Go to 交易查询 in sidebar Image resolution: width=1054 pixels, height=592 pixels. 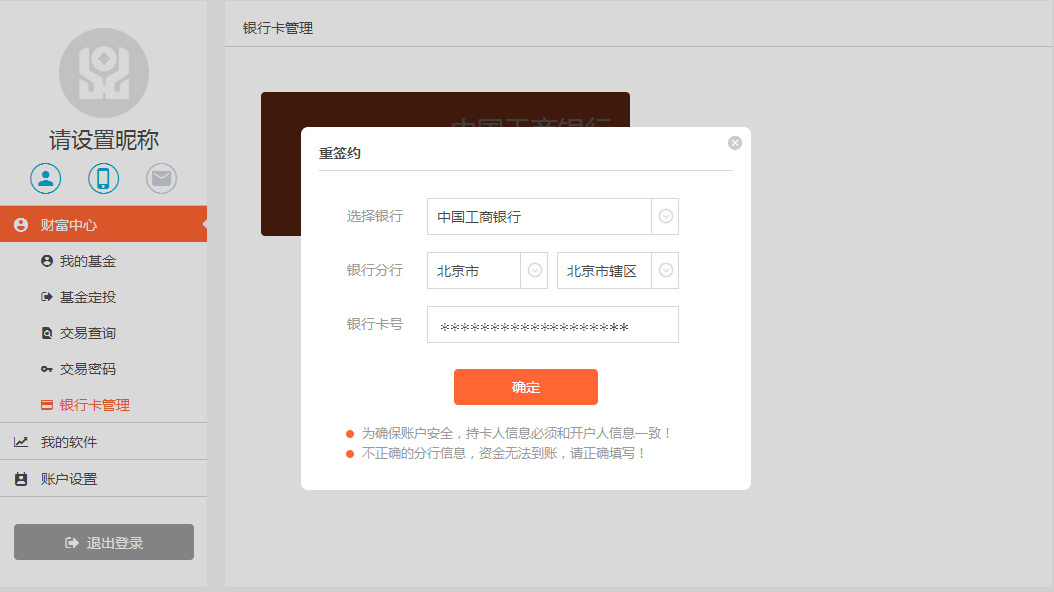(x=88, y=333)
